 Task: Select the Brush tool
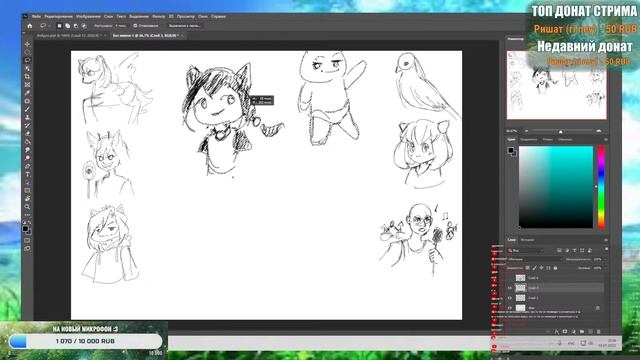[27, 109]
